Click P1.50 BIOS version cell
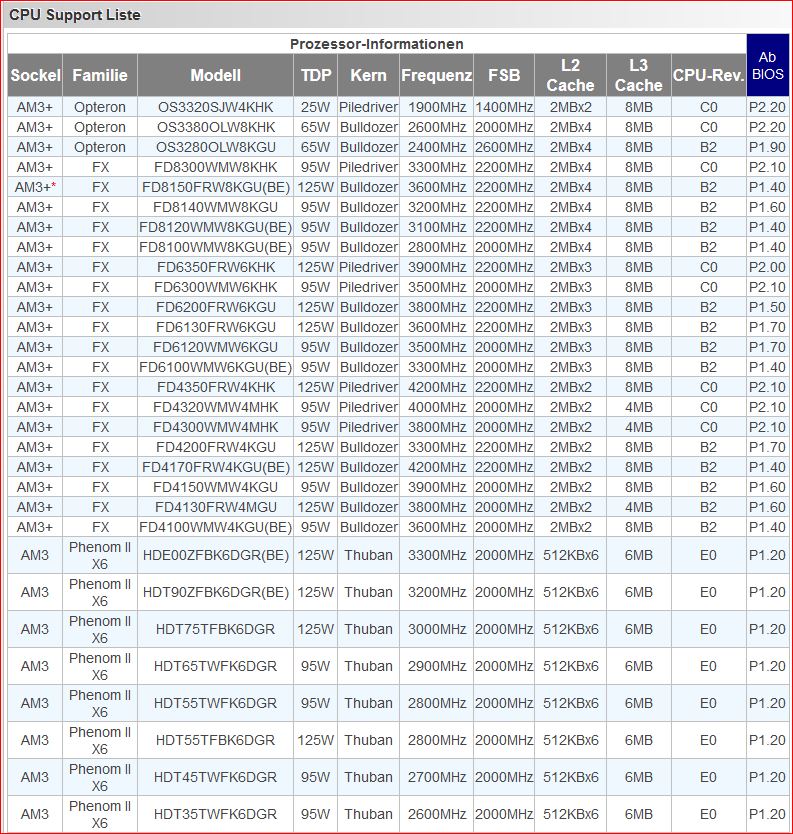 [x=767, y=307]
